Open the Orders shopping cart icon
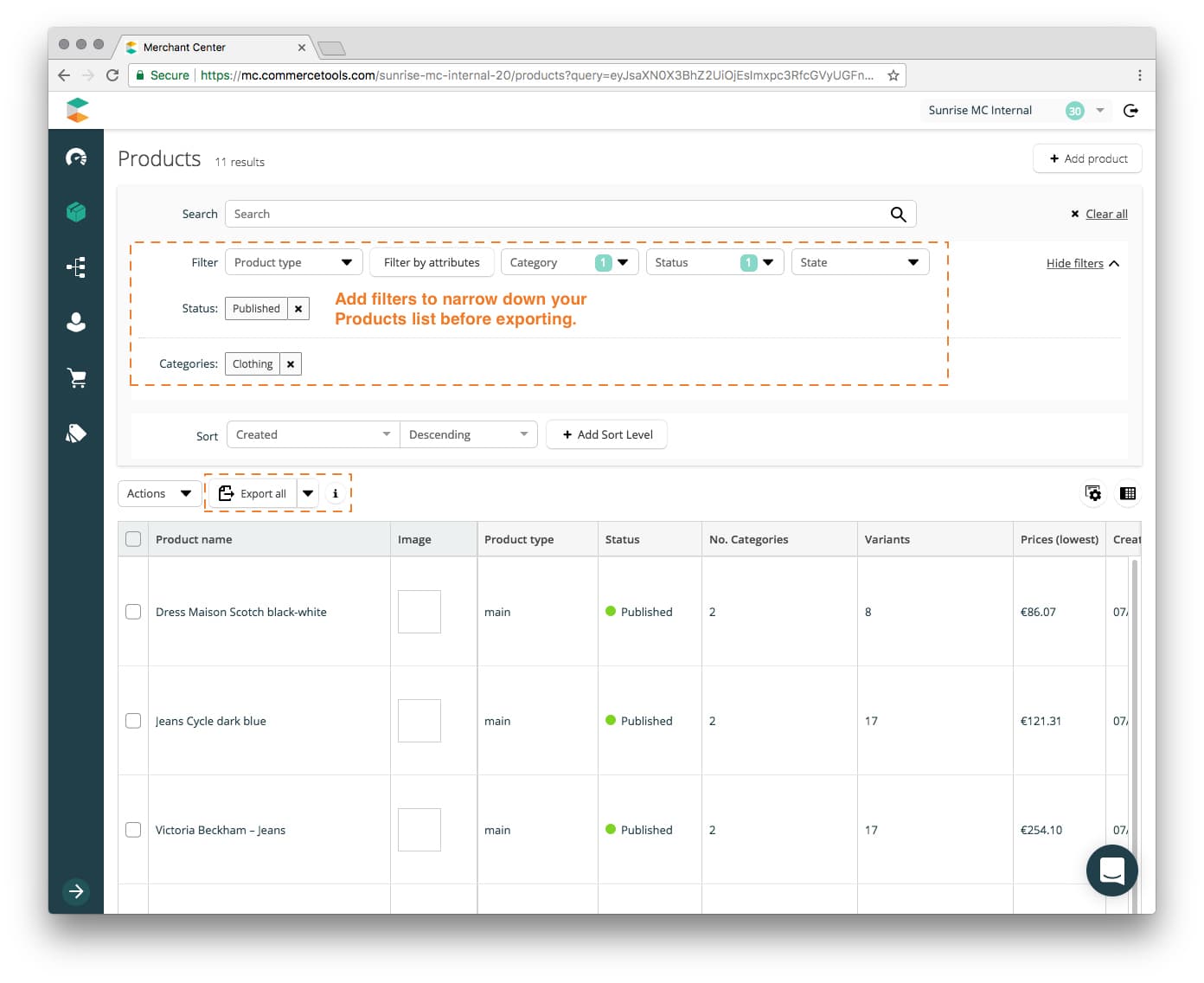 pos(76,377)
